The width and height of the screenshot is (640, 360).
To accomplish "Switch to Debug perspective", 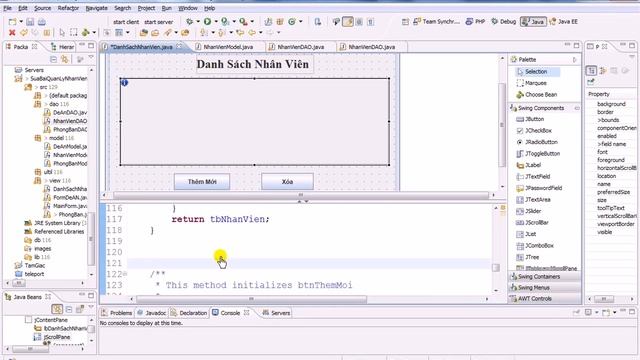I will coord(504,22).
